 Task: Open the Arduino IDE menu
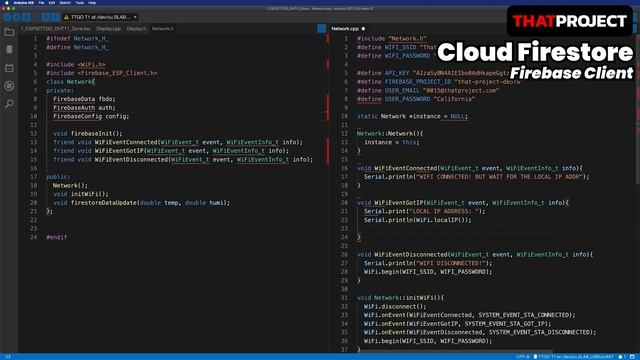(x=24, y=2)
